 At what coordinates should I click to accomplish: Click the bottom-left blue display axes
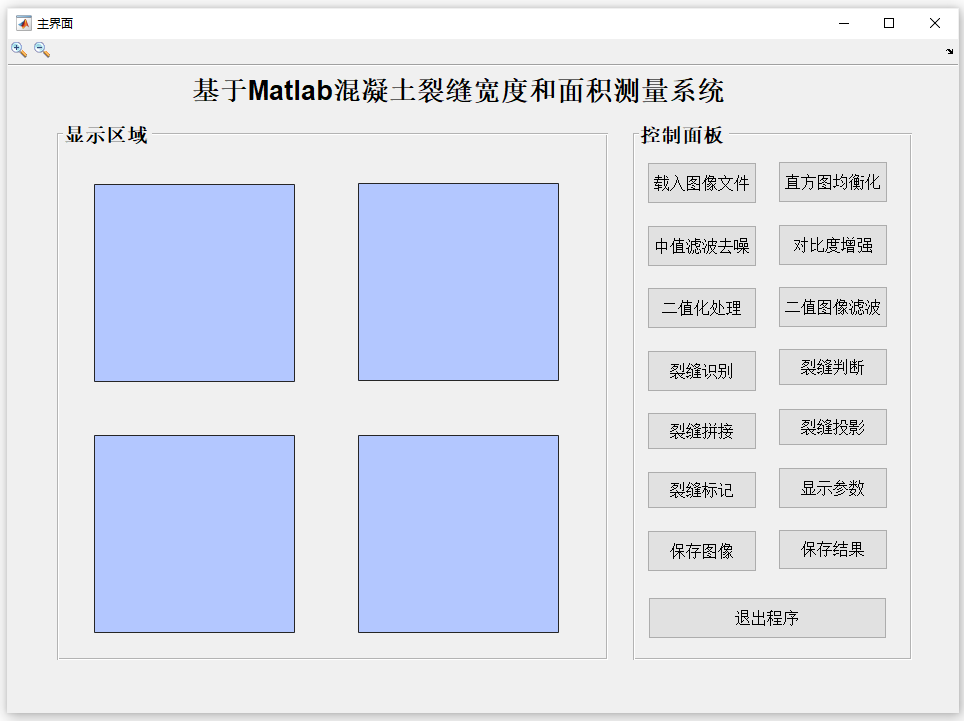tap(194, 534)
